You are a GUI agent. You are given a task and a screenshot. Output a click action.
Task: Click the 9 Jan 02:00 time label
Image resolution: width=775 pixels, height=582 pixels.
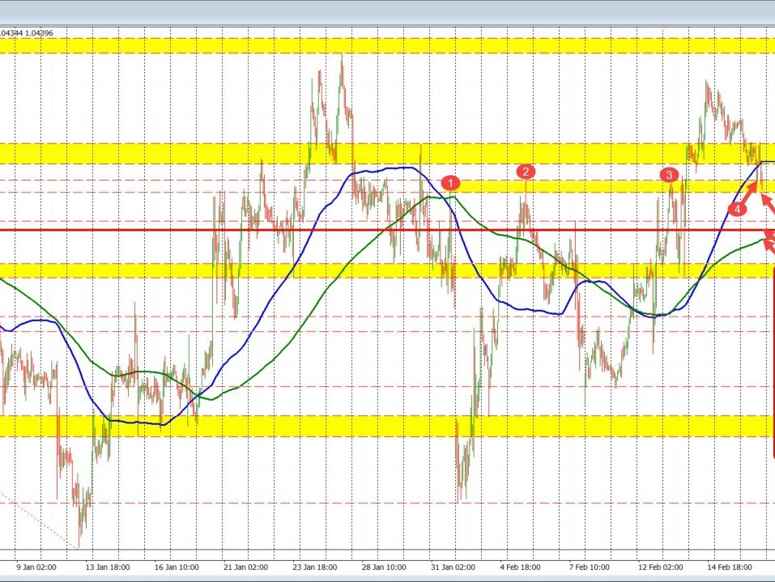[x=36, y=567]
